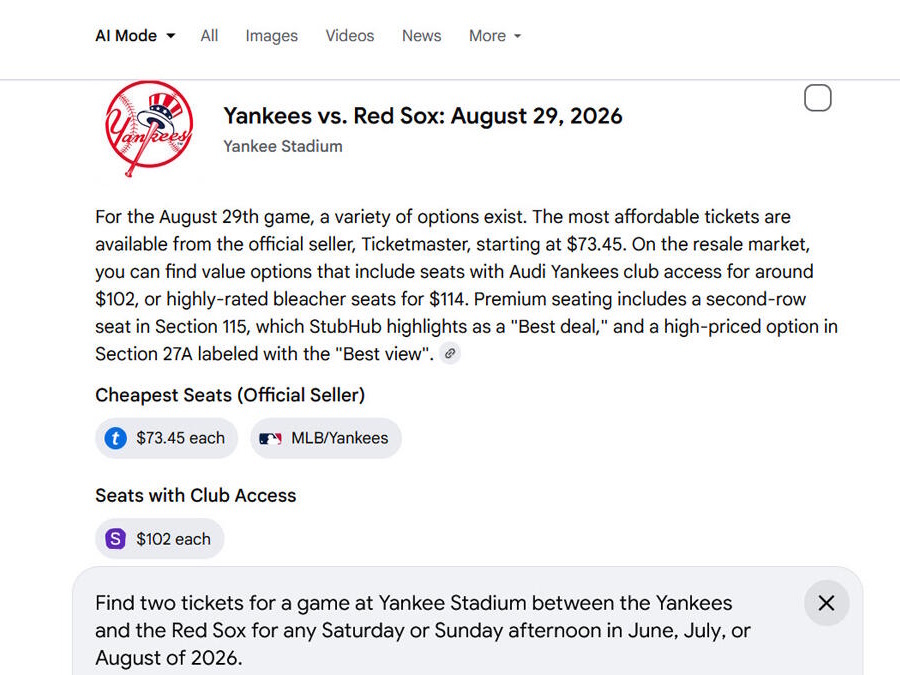
Task: Click the ticket search query text box
Action: coord(430,630)
